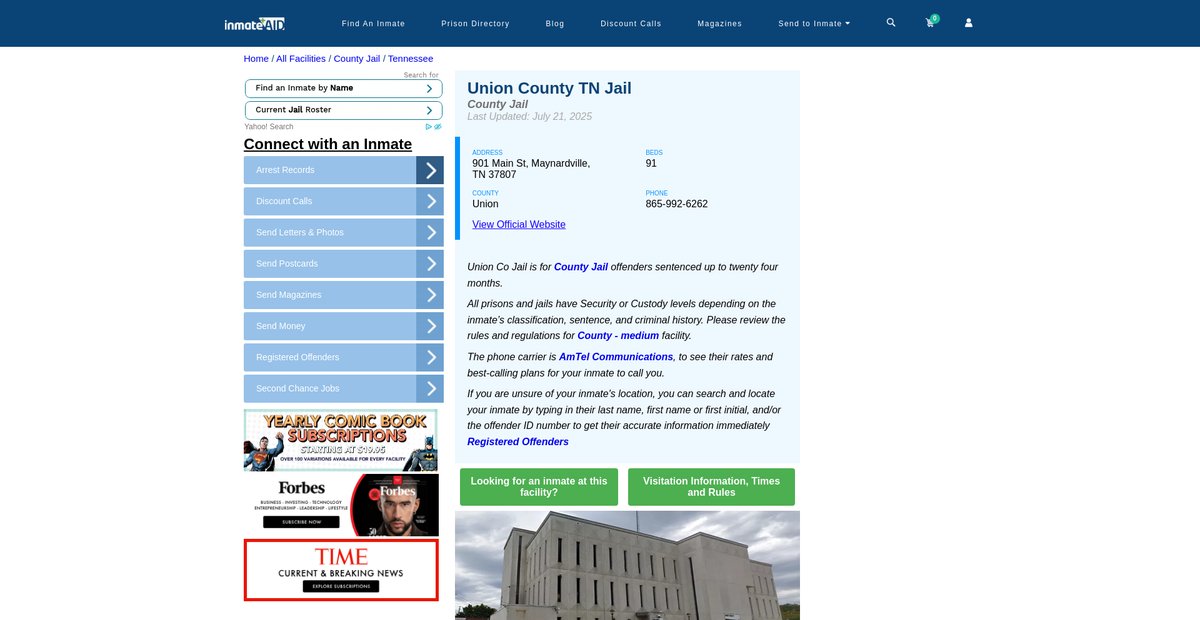Image resolution: width=1200 pixels, height=620 pixels.
Task: Click View Official Website link
Action: pyautogui.click(x=519, y=225)
